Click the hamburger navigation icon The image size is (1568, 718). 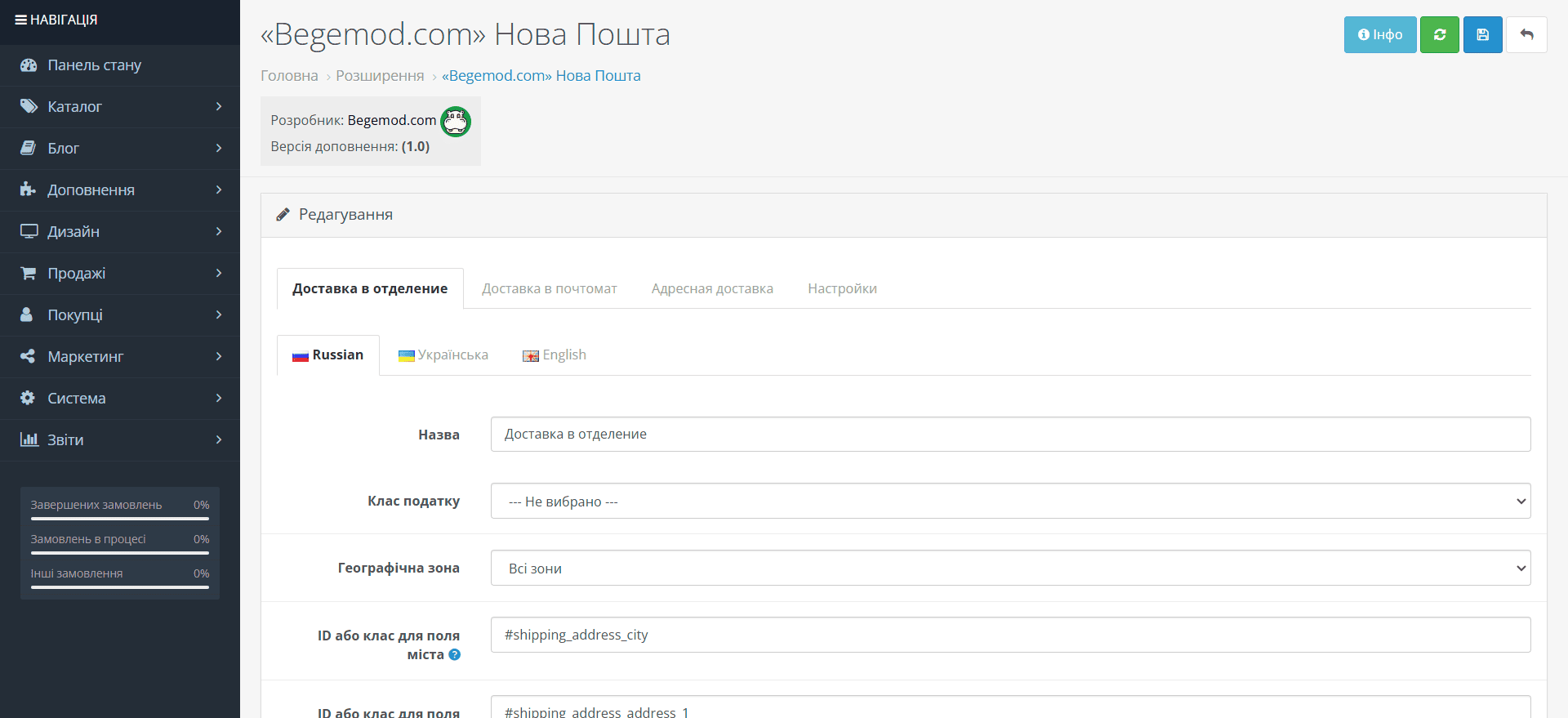pos(21,20)
